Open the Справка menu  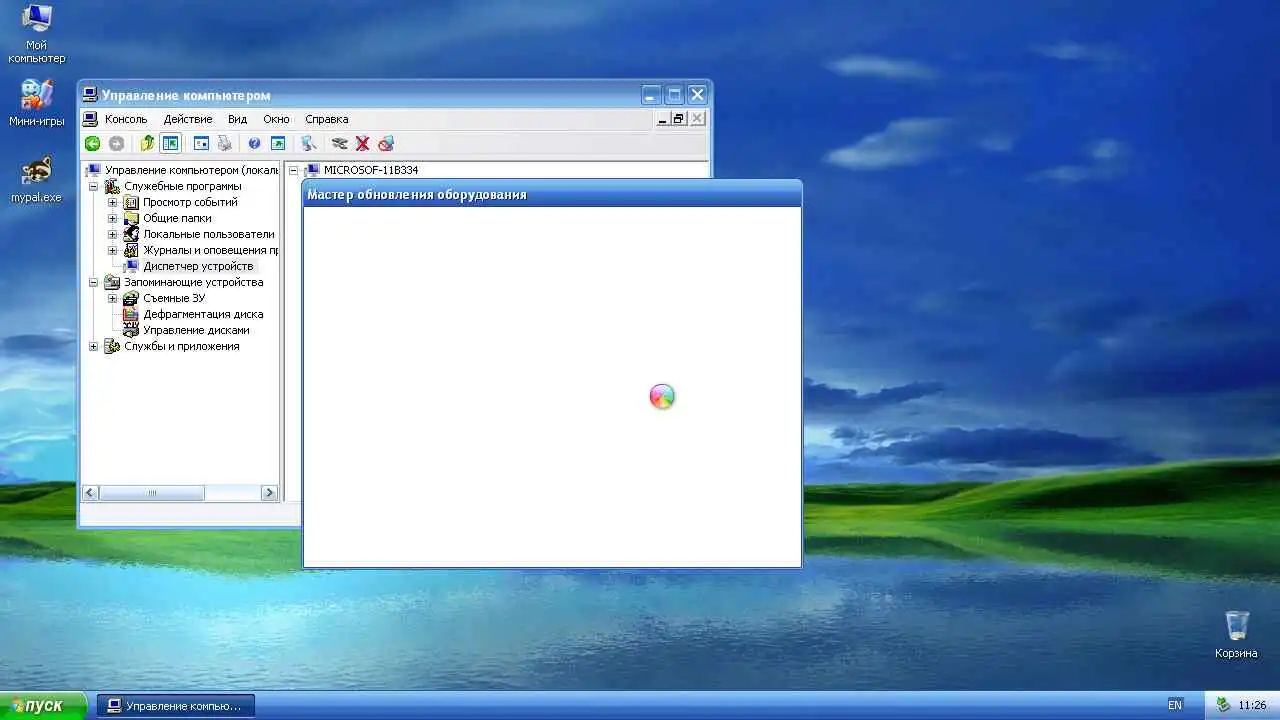[x=327, y=119]
